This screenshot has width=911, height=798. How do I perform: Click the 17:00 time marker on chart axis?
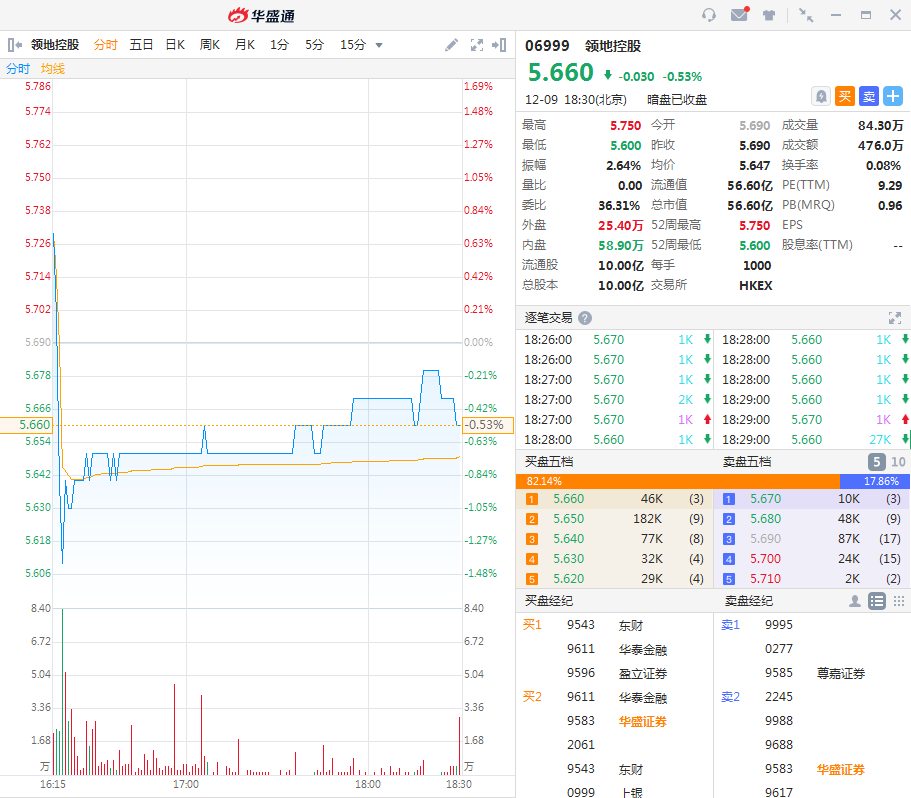pyautogui.click(x=186, y=785)
